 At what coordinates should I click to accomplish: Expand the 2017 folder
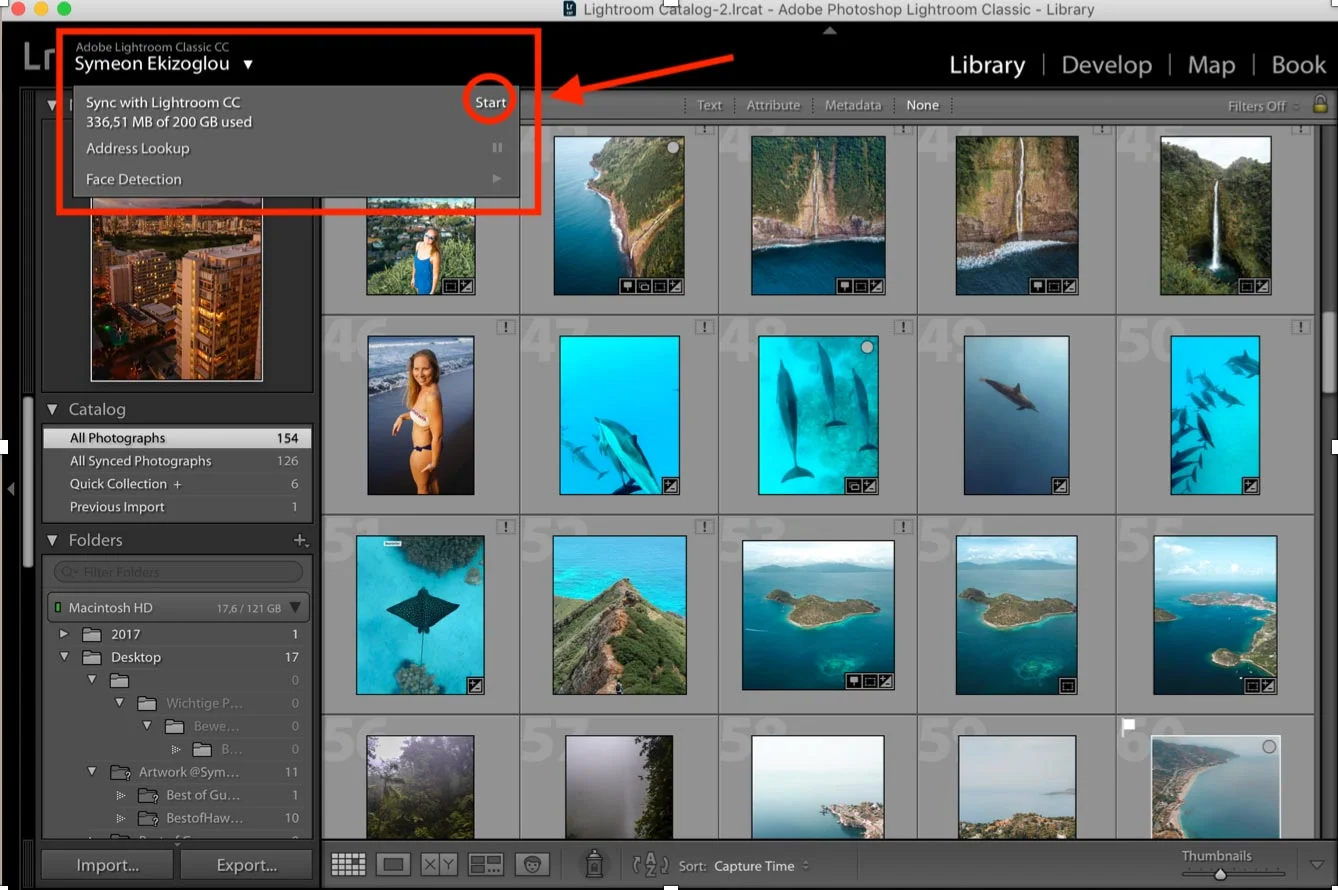64,634
